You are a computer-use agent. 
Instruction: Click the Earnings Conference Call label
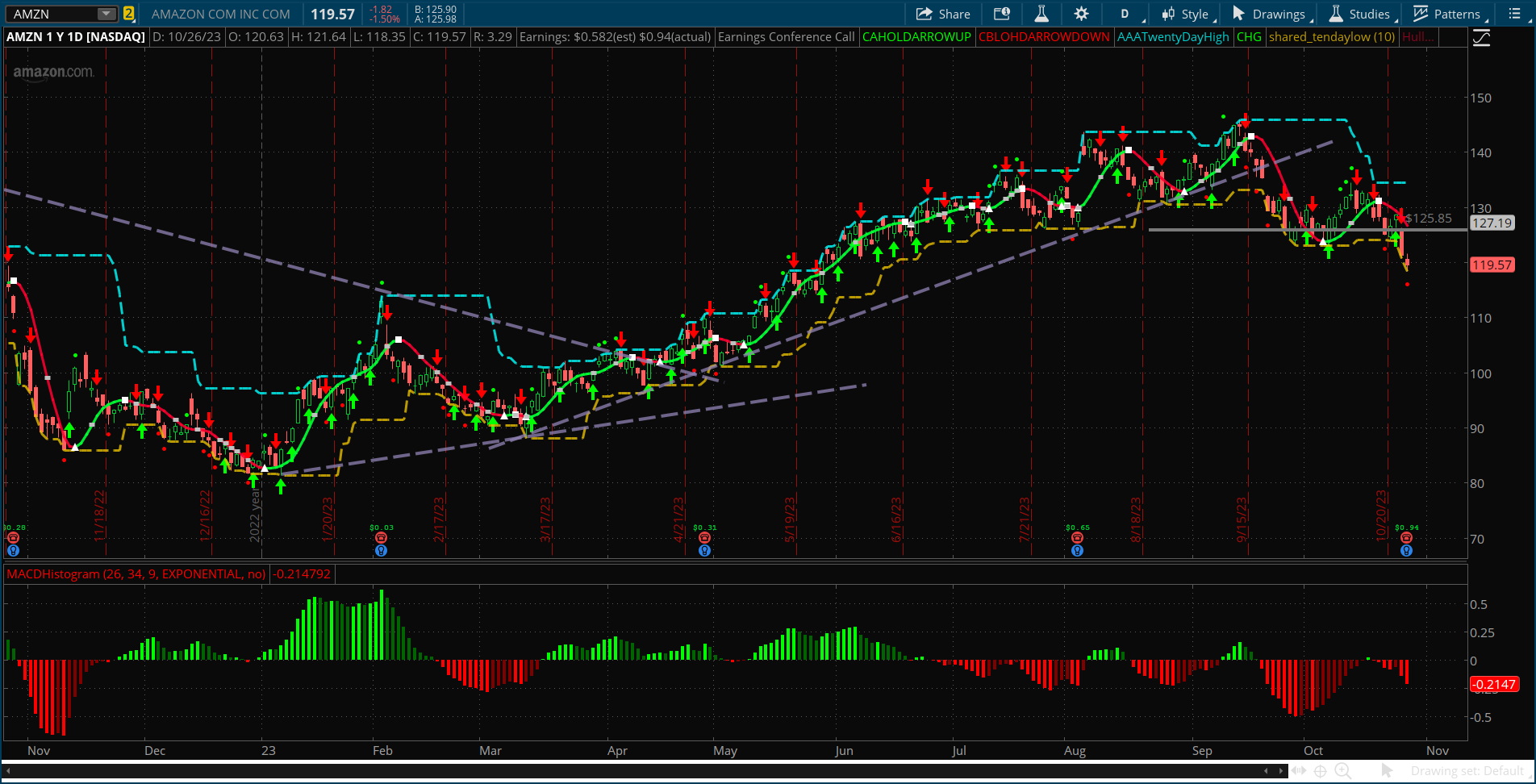[x=786, y=37]
